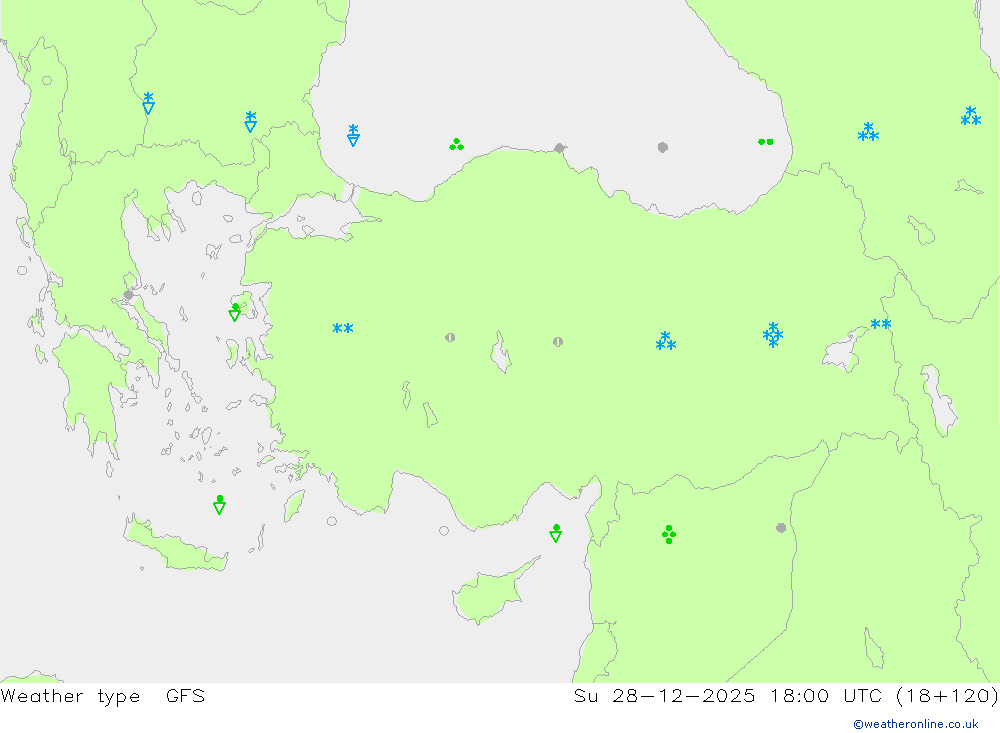Select the blue snow shower symbol over Bulgaria
The height and width of the screenshot is (733, 1000).
pyautogui.click(x=251, y=121)
